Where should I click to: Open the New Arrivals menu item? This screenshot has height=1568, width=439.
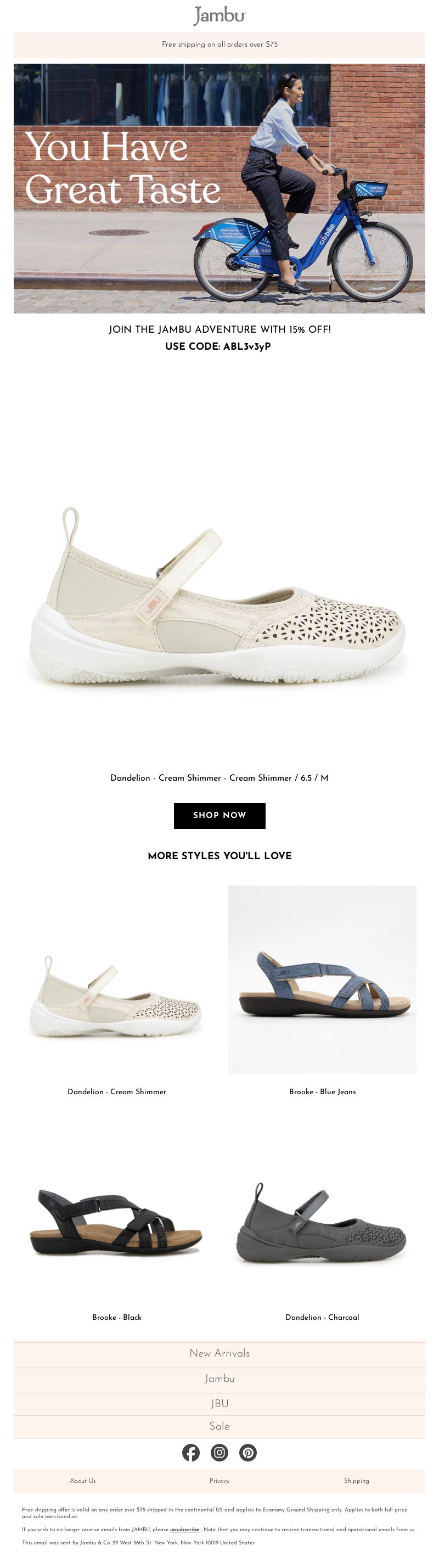click(219, 1353)
